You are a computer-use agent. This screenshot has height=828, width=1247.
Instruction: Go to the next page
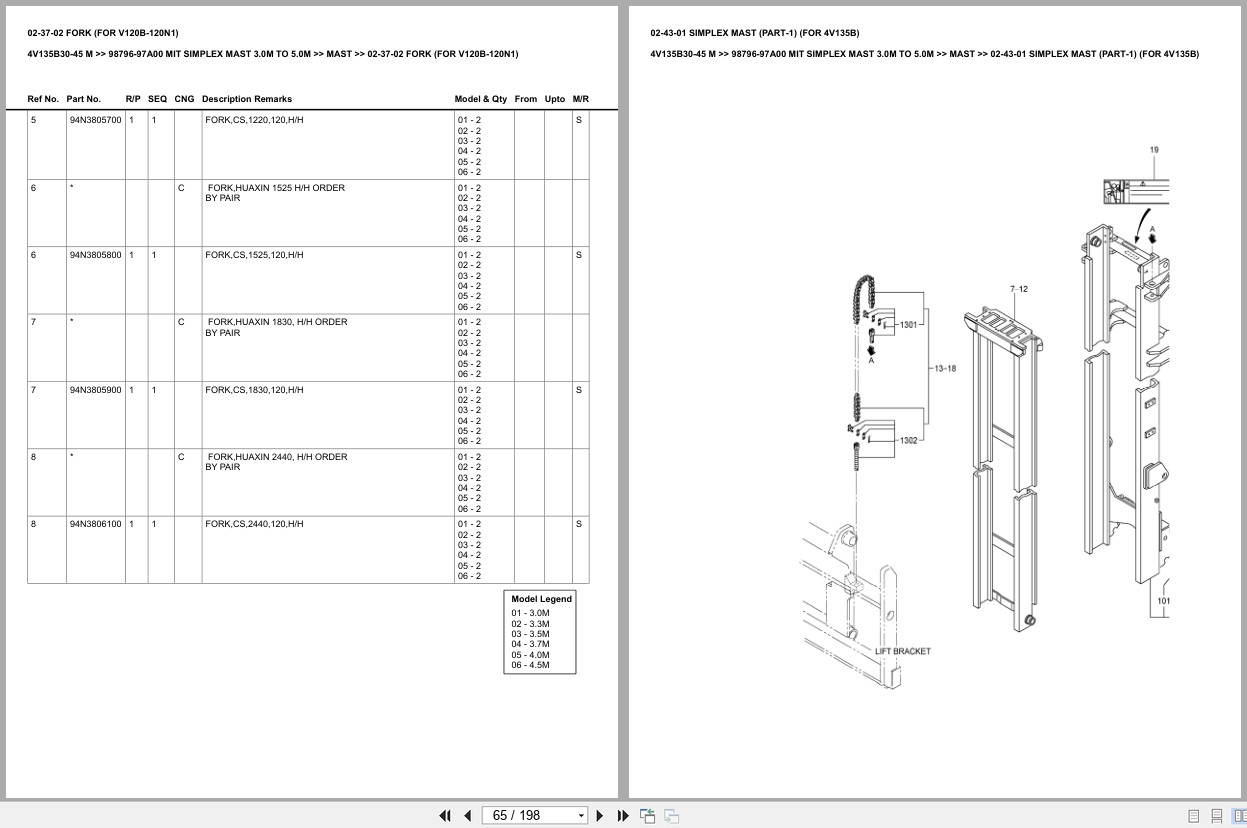[600, 815]
